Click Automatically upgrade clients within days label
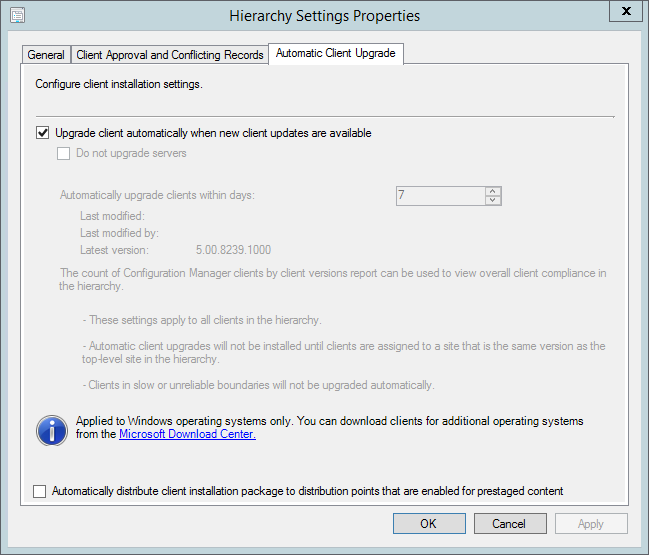Viewport: 649px width, 555px height. tap(157, 195)
